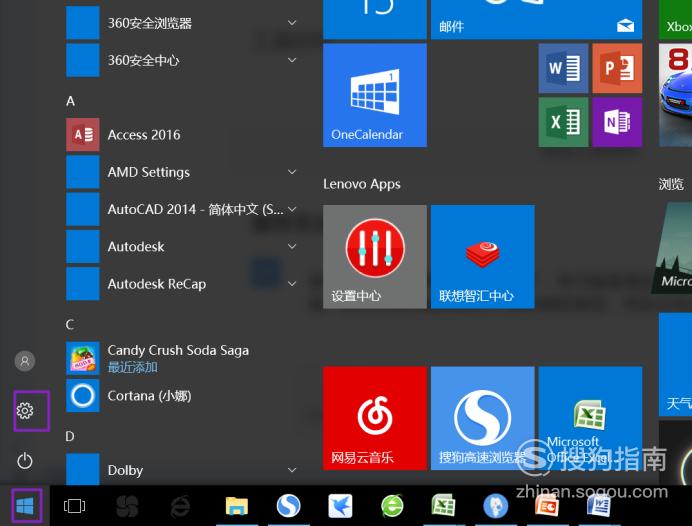Open the Settings gear in Start menu
The image size is (692, 526).
tap(25, 410)
